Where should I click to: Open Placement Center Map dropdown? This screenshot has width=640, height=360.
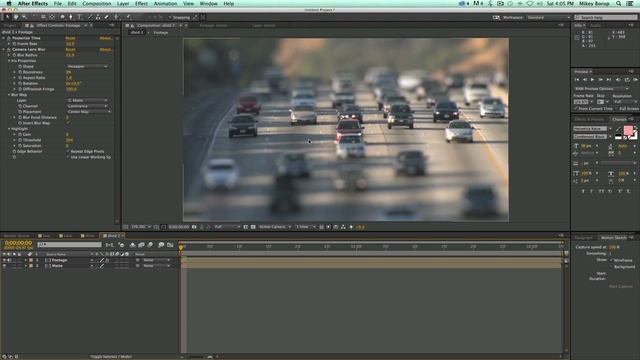[89, 112]
